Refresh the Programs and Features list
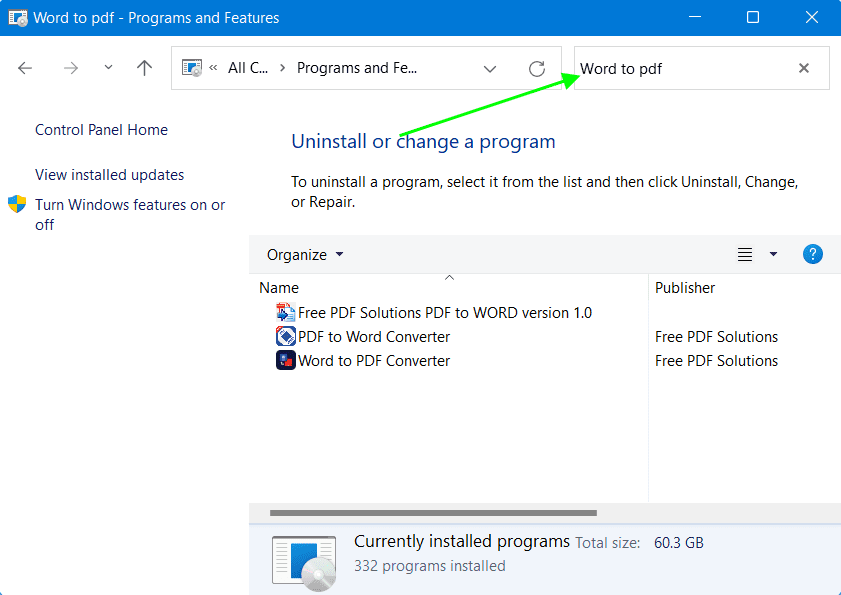841x595 pixels. pos(537,68)
